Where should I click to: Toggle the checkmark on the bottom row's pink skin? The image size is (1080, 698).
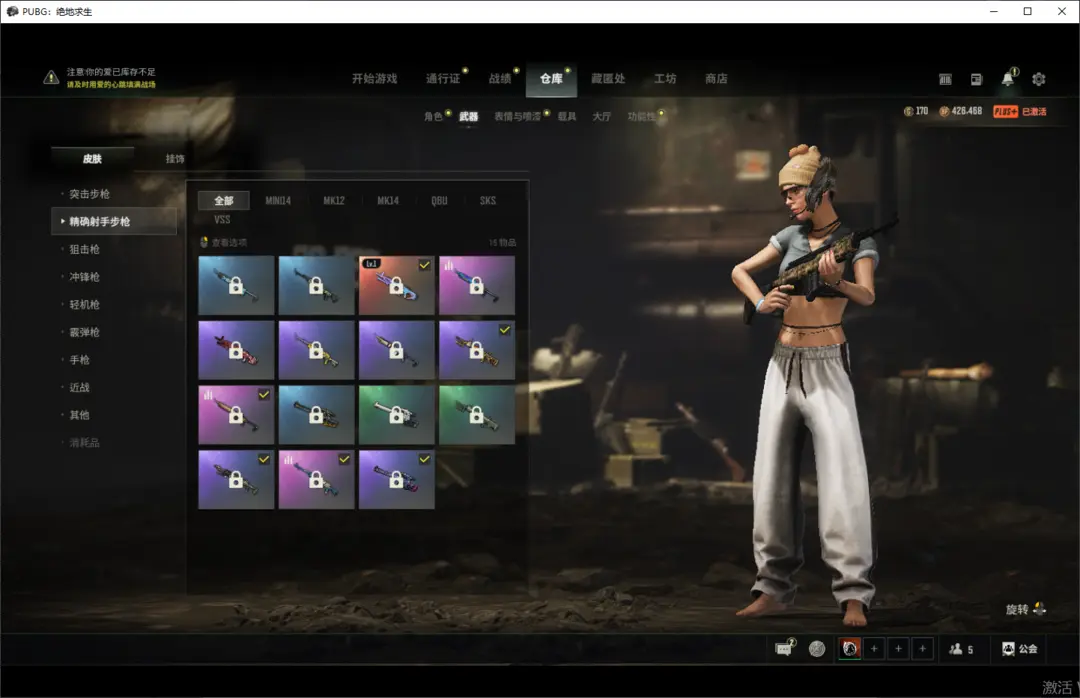[344, 460]
